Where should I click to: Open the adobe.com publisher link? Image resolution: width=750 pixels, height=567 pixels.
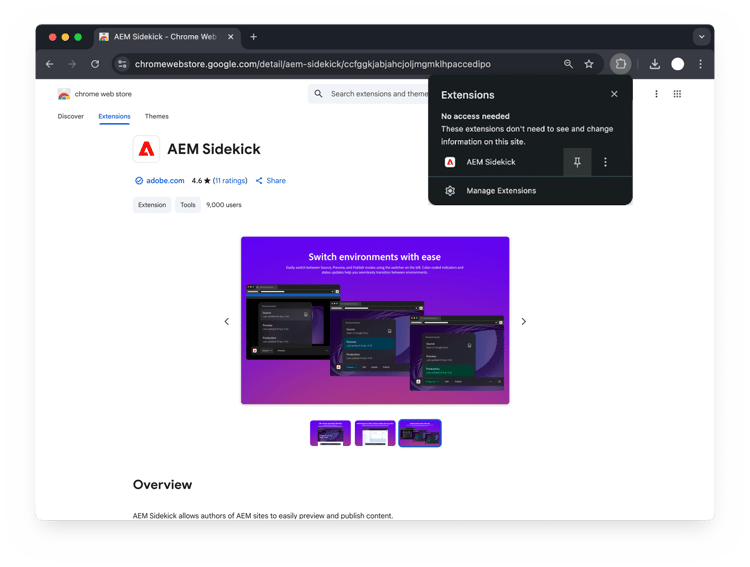click(x=165, y=181)
